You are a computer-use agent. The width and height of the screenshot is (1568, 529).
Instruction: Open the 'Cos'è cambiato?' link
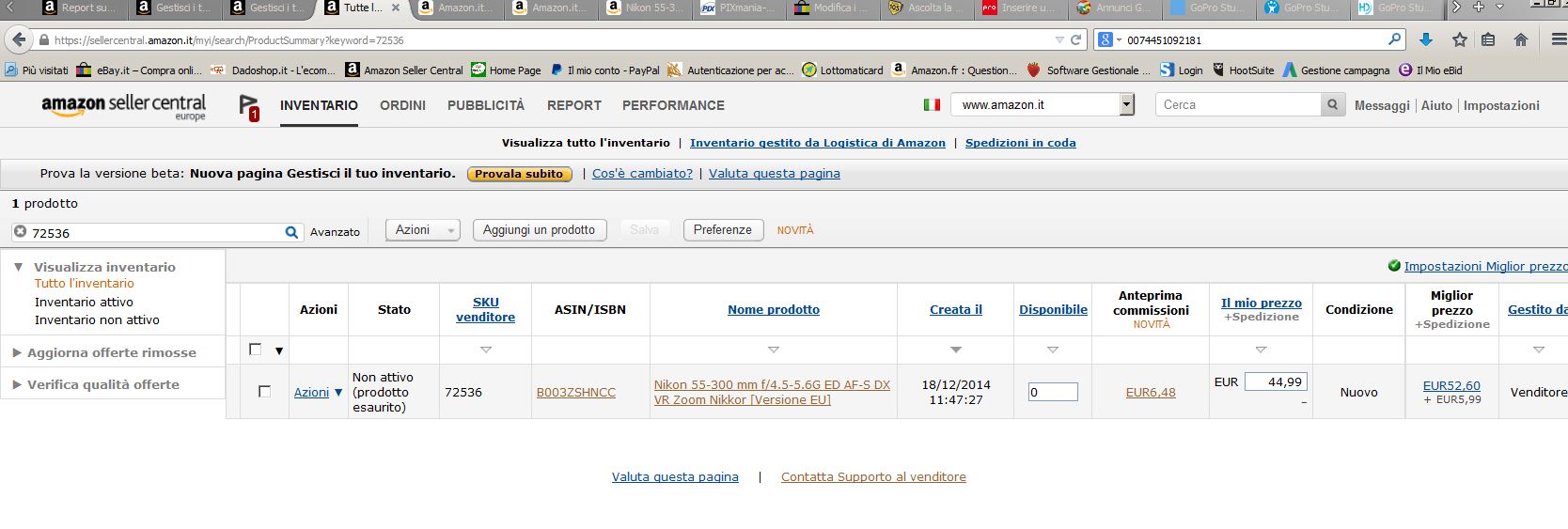642,173
